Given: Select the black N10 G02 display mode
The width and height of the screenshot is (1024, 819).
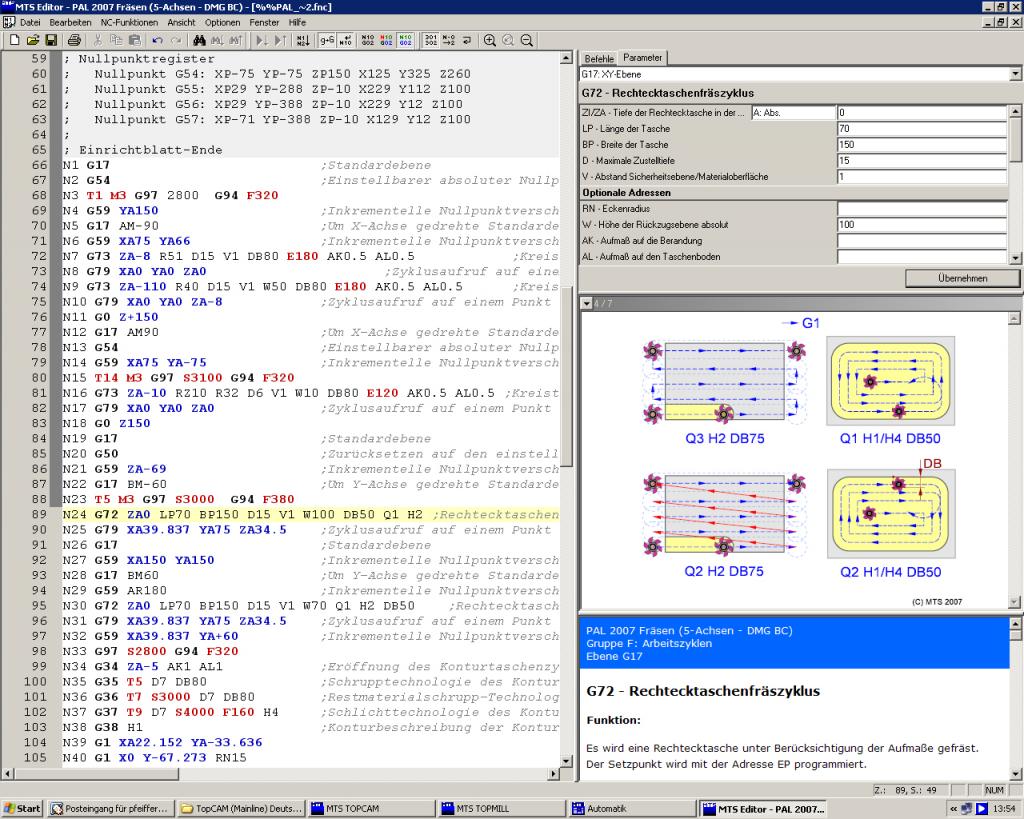Looking at the screenshot, I should 368,40.
